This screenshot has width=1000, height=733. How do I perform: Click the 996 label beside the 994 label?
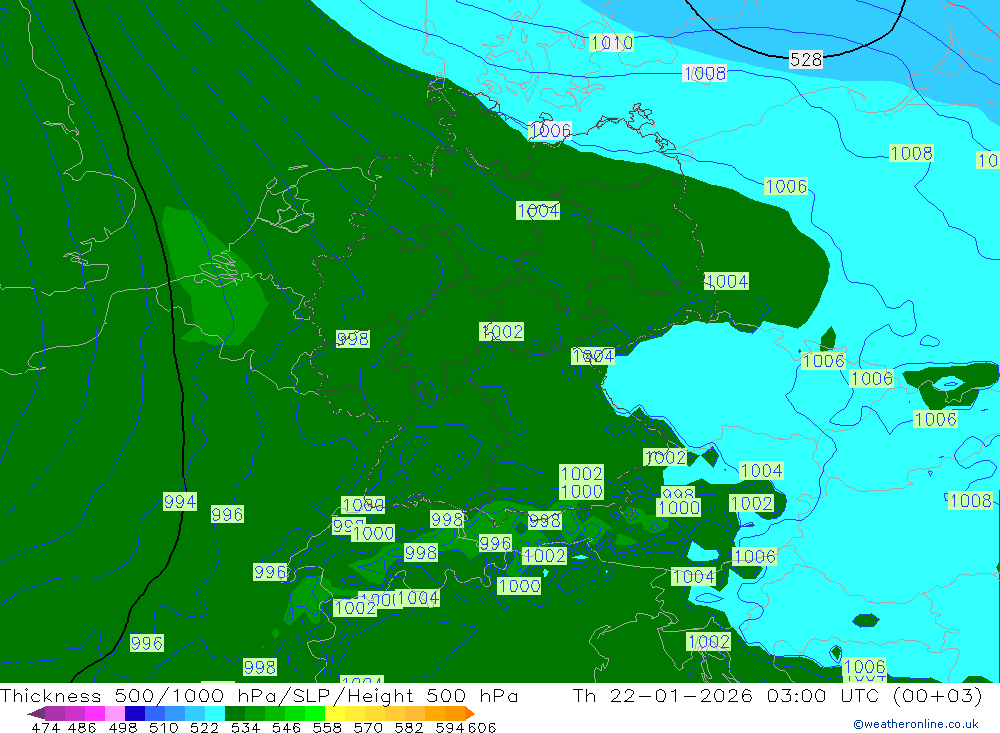(227, 514)
